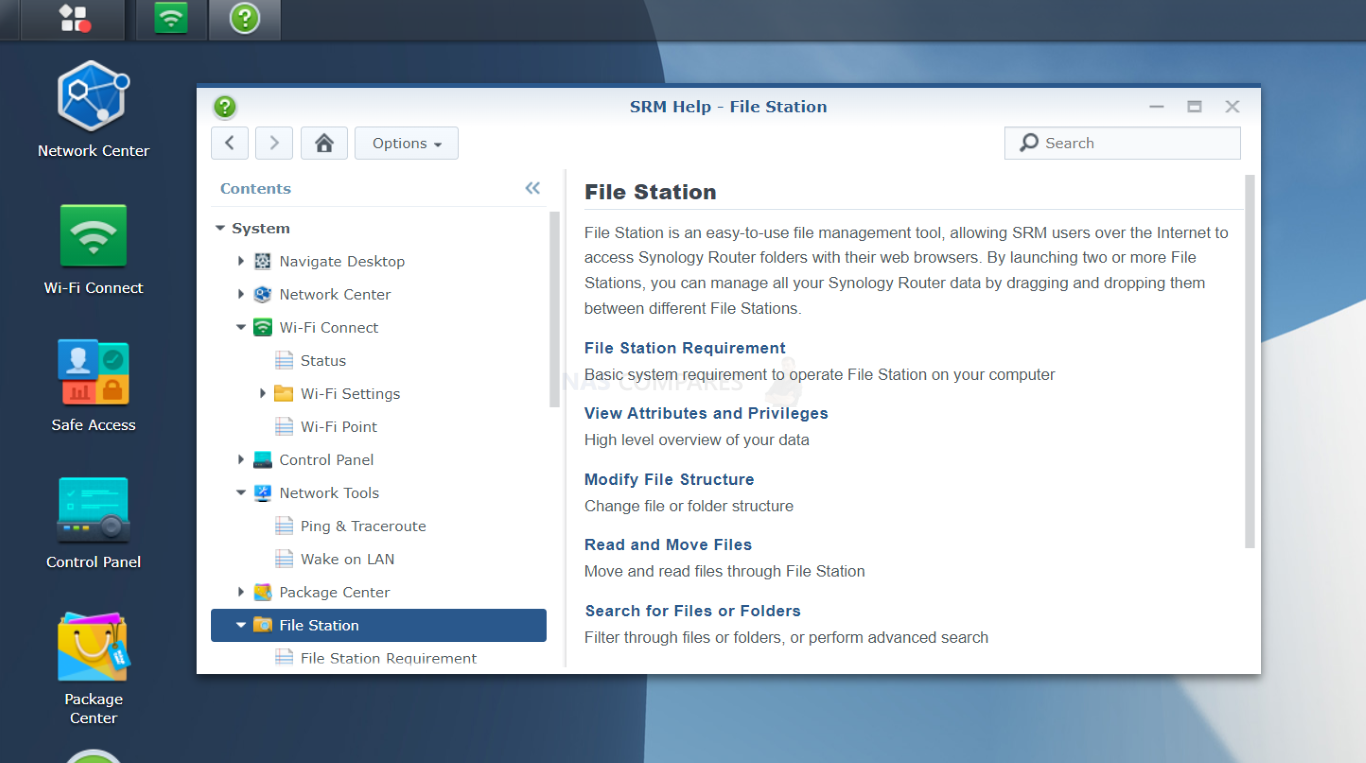Open the main menu icon in the taskbar
The width and height of the screenshot is (1366, 763).
pyautogui.click(x=73, y=18)
